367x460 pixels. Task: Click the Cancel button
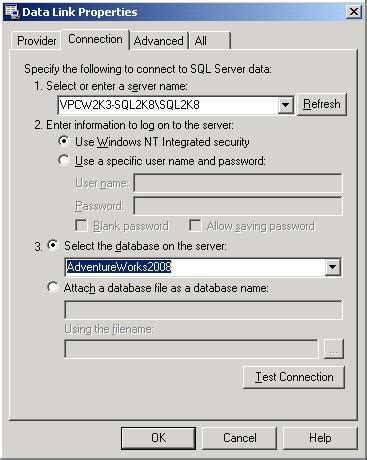pos(240,438)
